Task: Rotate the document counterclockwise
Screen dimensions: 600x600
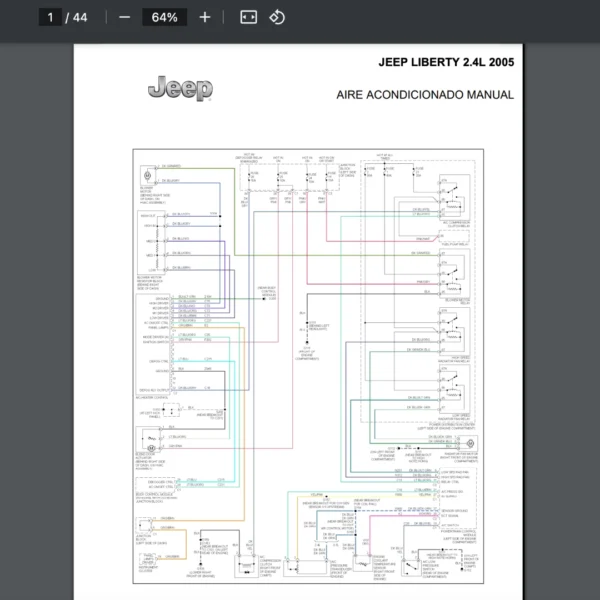Action: (278, 17)
